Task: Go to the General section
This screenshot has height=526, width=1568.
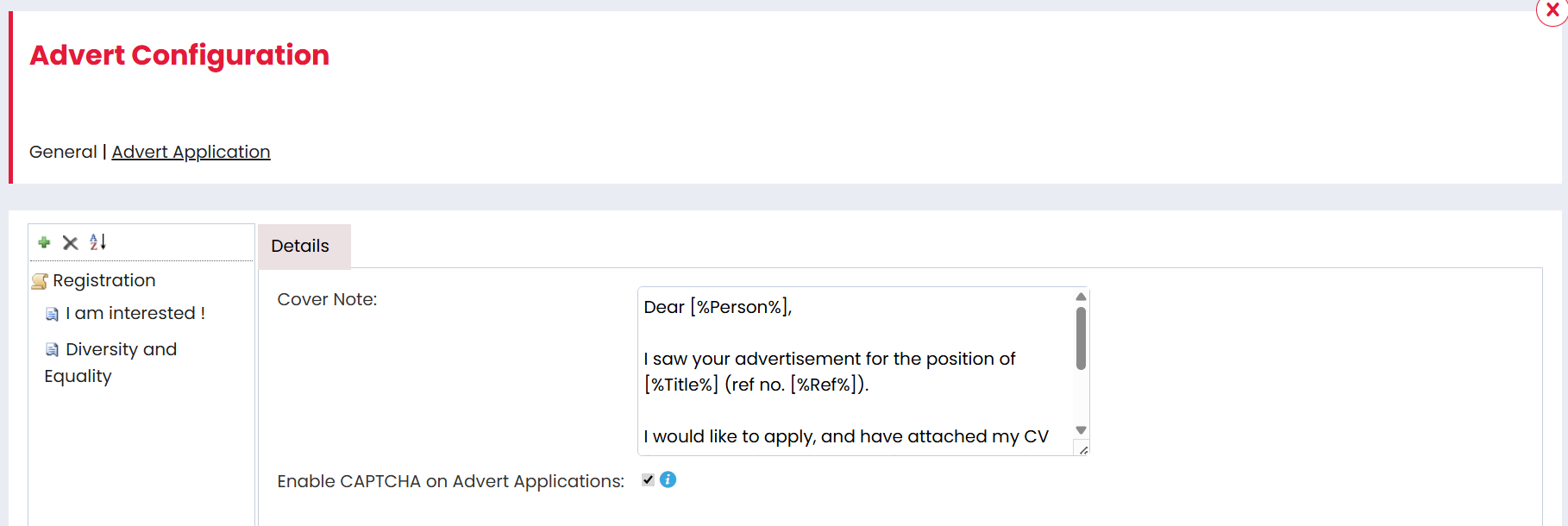Action: pyautogui.click(x=63, y=152)
